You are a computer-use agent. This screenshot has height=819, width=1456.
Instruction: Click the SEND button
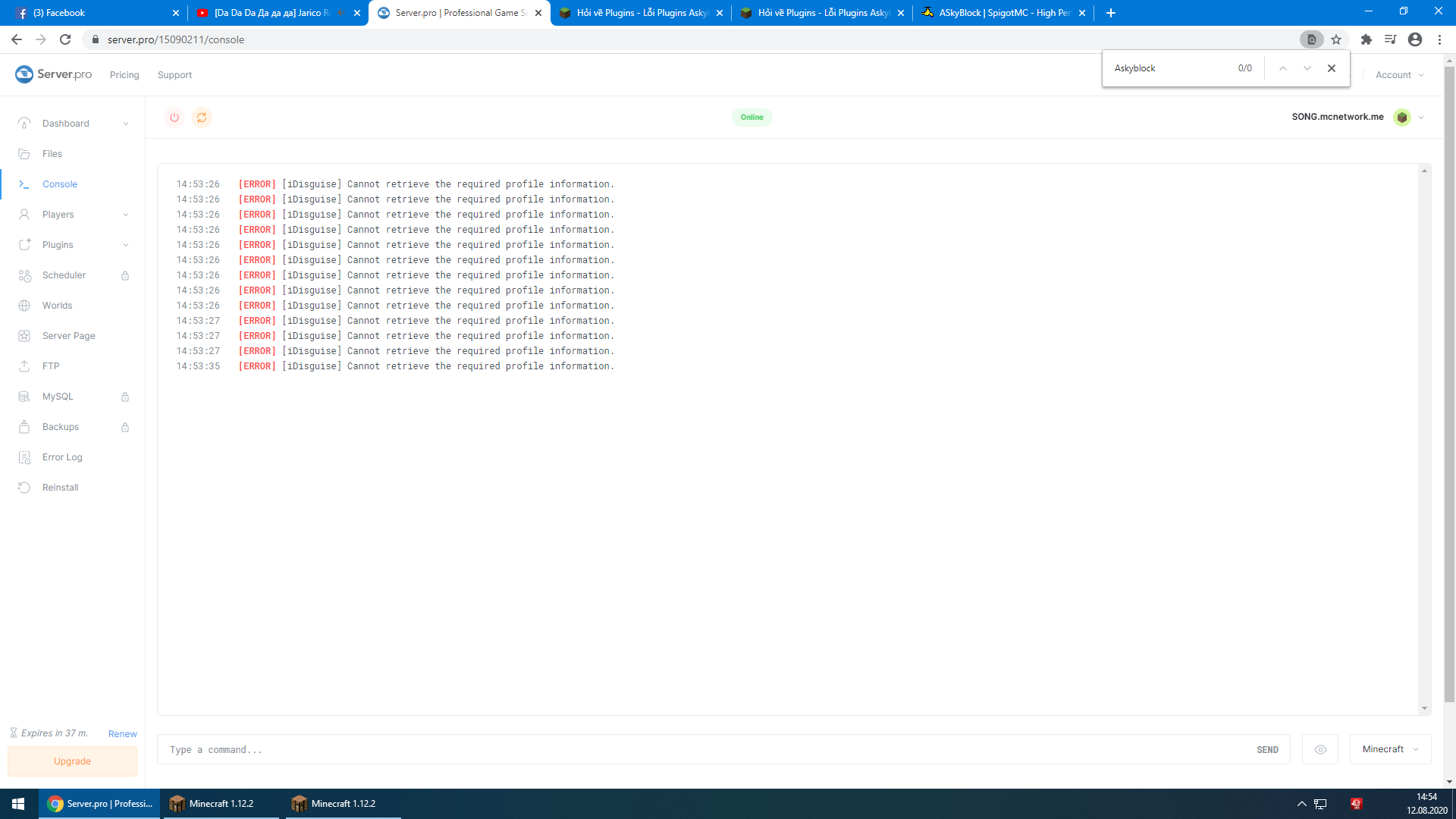[1267, 750]
